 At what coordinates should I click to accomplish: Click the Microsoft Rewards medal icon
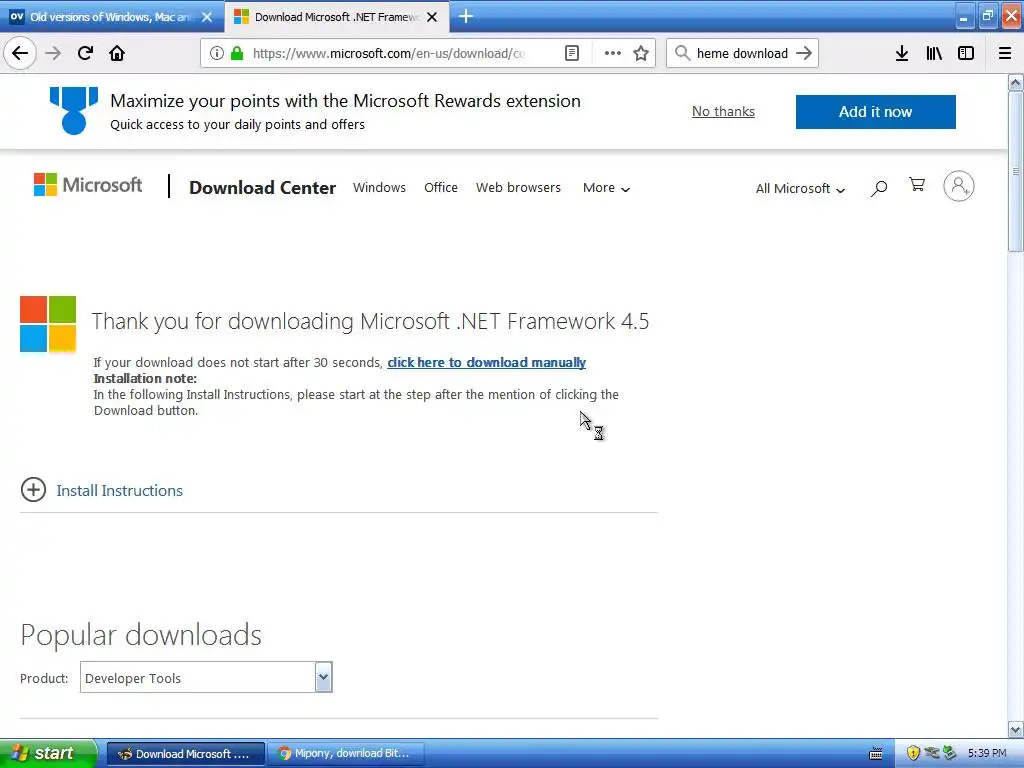(74, 110)
